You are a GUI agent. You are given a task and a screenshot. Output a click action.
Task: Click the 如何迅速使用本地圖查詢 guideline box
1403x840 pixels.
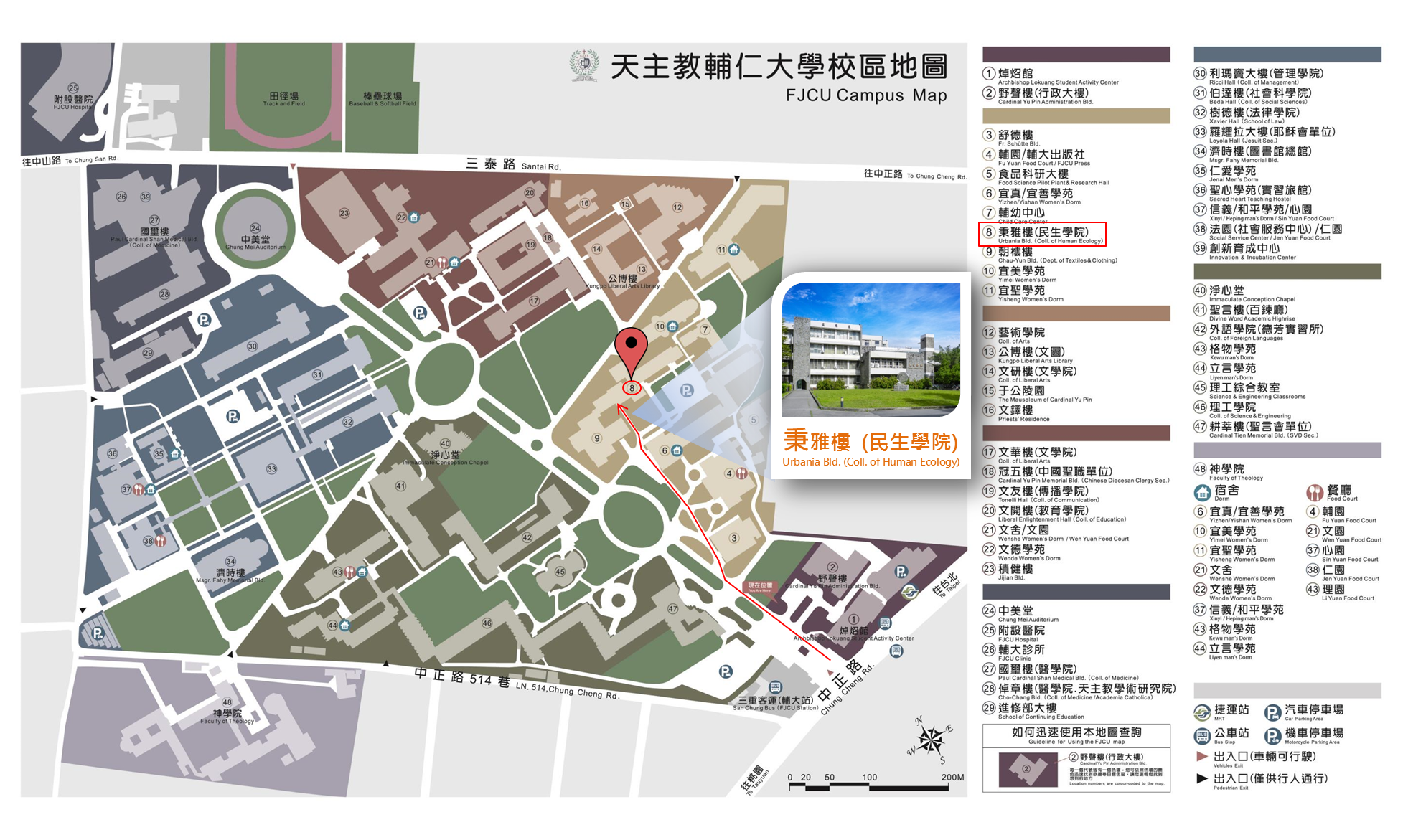[x=1076, y=758]
